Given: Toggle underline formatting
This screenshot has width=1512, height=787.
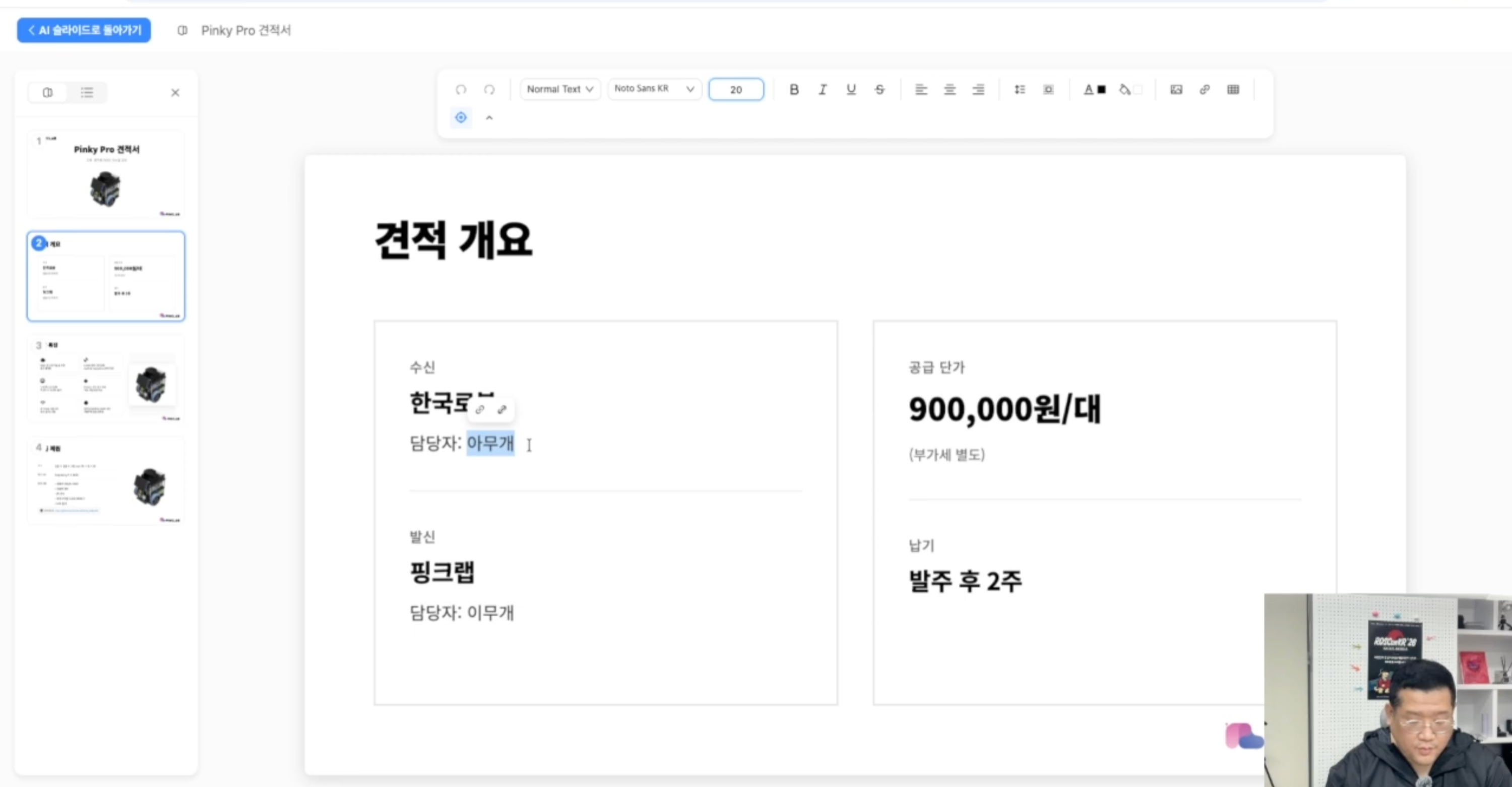Looking at the screenshot, I should pos(851,89).
